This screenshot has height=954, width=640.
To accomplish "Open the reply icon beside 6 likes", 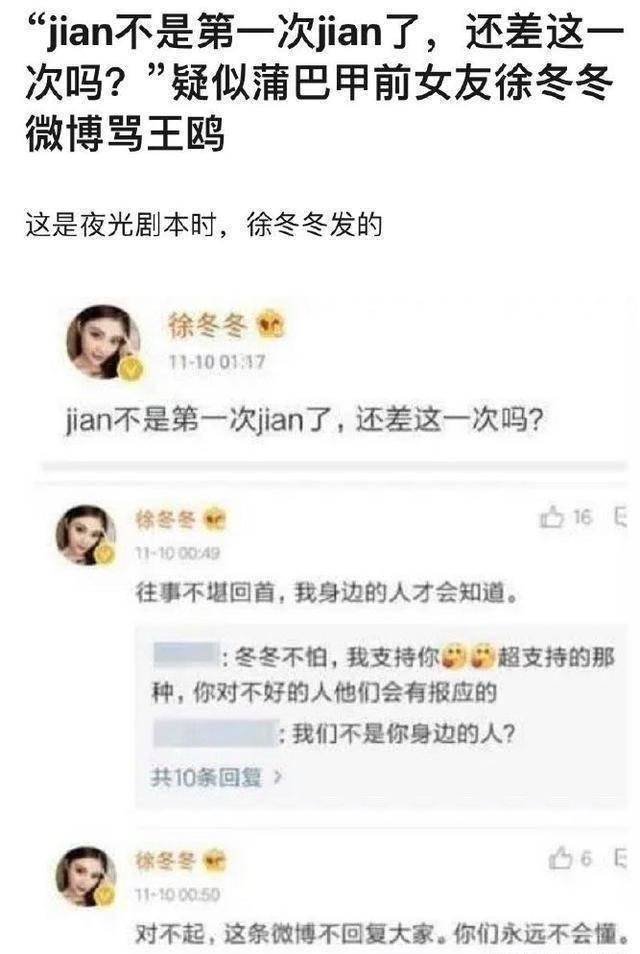I will coord(621,858).
